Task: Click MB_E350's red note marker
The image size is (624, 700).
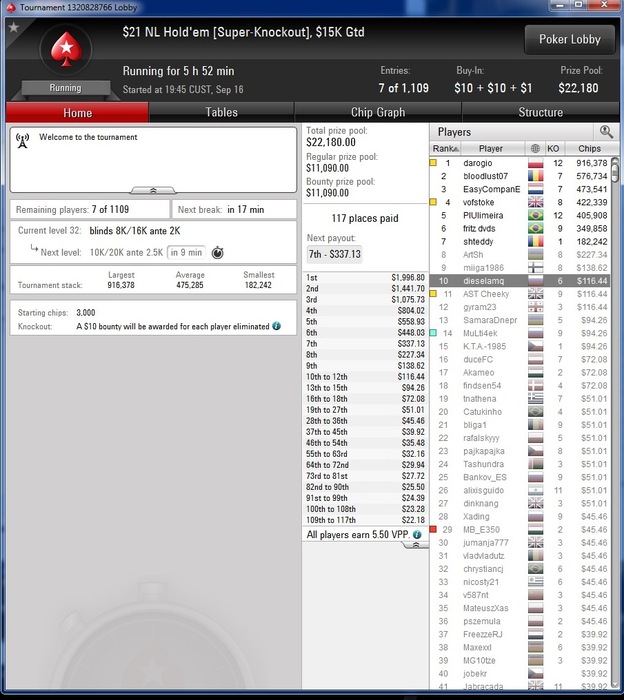Action: 433,529
